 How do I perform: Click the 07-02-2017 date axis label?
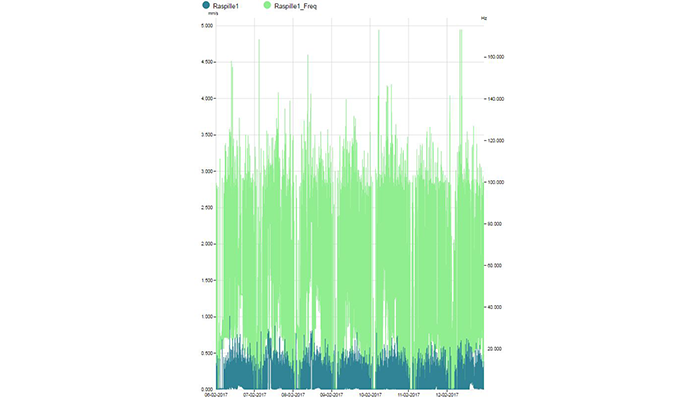click(255, 394)
